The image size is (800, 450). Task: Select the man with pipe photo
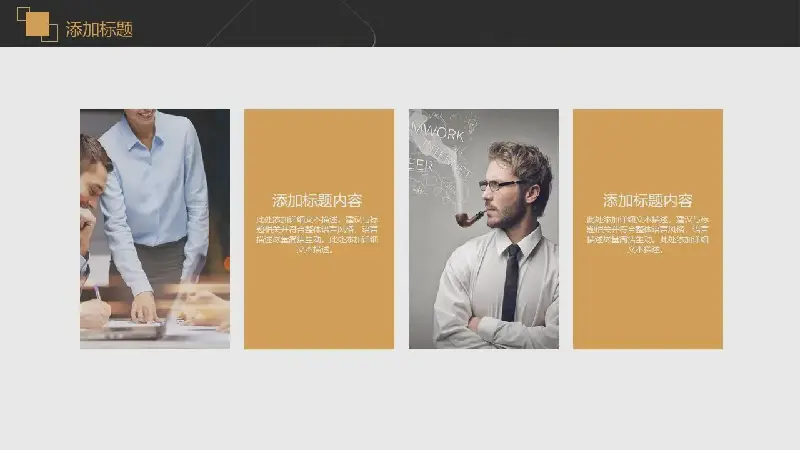[484, 229]
